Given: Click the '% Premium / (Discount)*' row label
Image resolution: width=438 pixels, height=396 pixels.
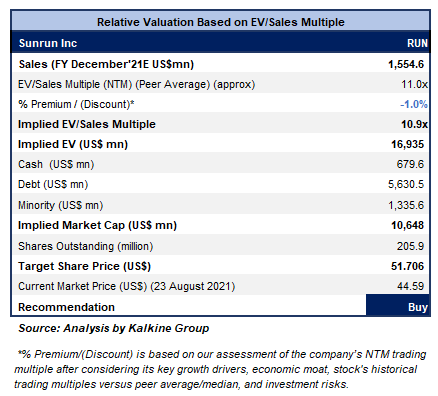Looking at the screenshot, I should tap(76, 104).
